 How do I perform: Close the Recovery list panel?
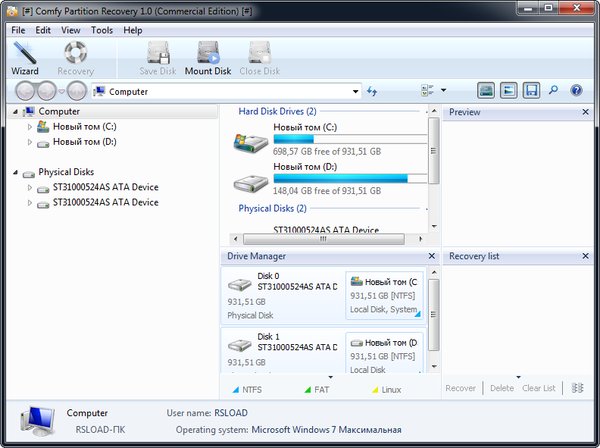585,256
